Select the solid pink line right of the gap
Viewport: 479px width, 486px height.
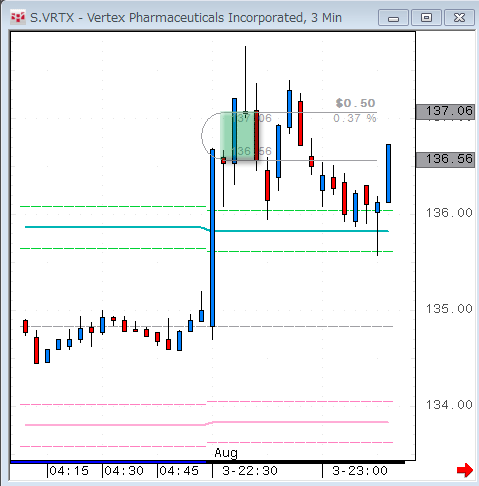click(x=300, y=422)
